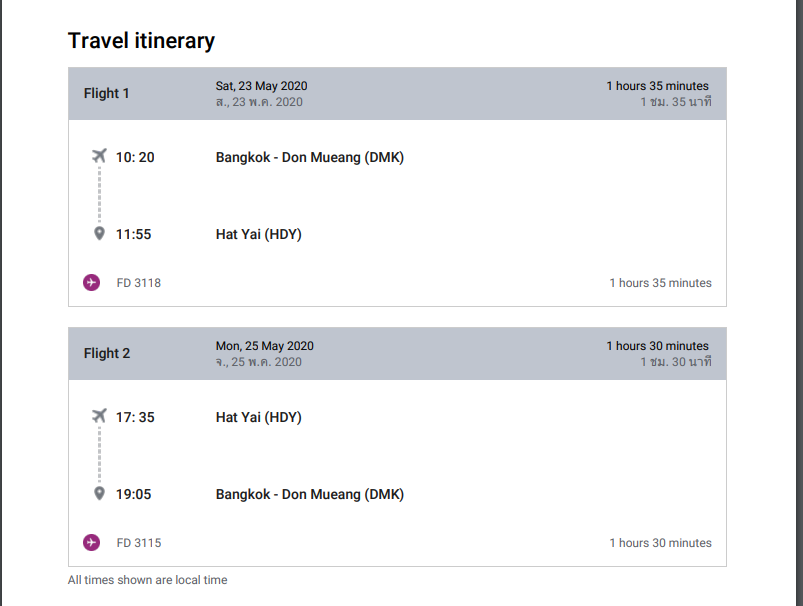
Task: Click the local time note text
Action: tap(148, 580)
